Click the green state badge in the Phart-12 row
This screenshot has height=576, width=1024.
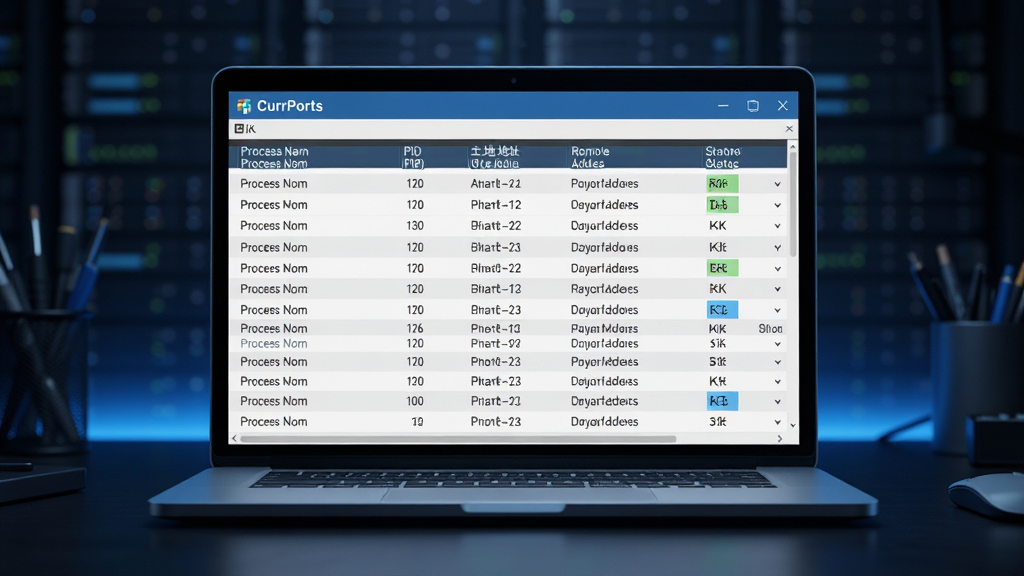722,204
